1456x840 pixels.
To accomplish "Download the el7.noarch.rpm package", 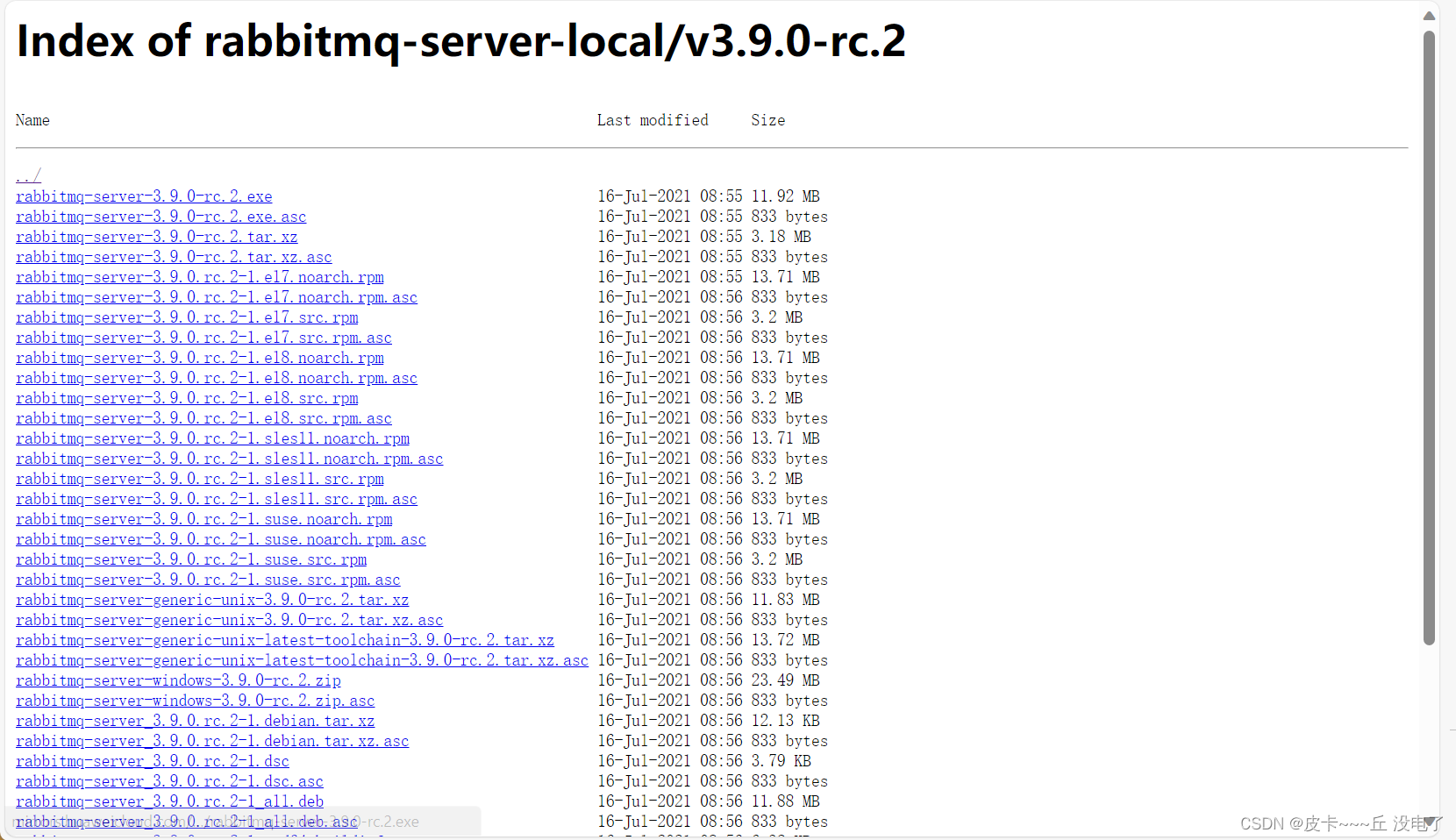I will (199, 277).
